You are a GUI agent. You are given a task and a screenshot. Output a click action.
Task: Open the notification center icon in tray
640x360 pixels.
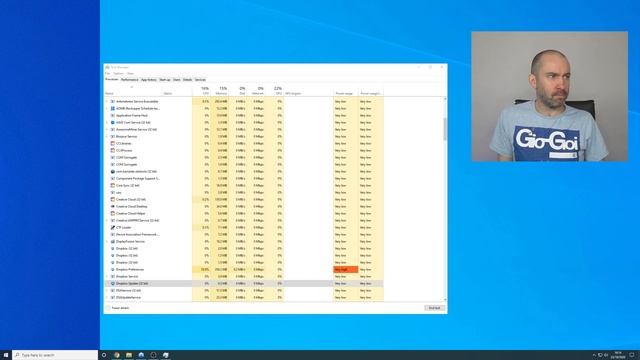[631, 355]
